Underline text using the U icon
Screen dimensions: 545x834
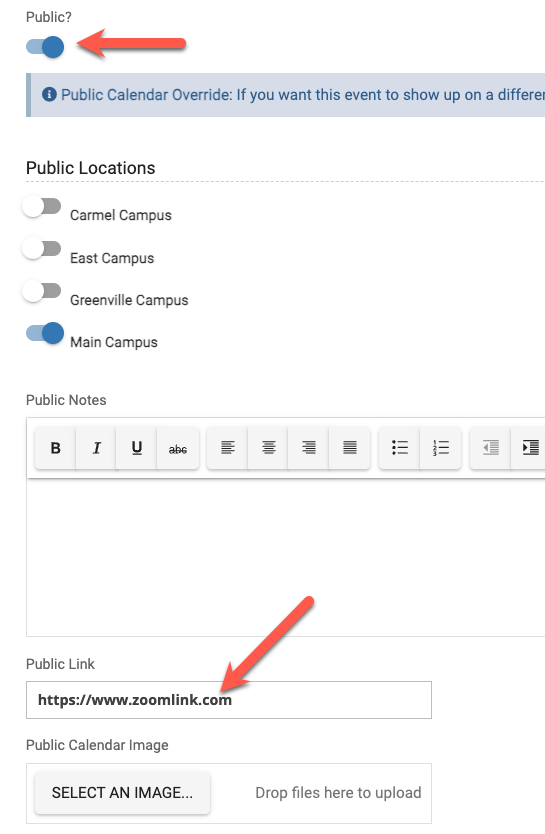(x=137, y=448)
